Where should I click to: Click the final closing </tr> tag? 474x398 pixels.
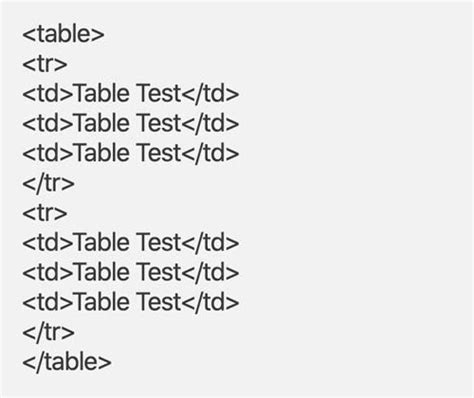tap(48, 333)
